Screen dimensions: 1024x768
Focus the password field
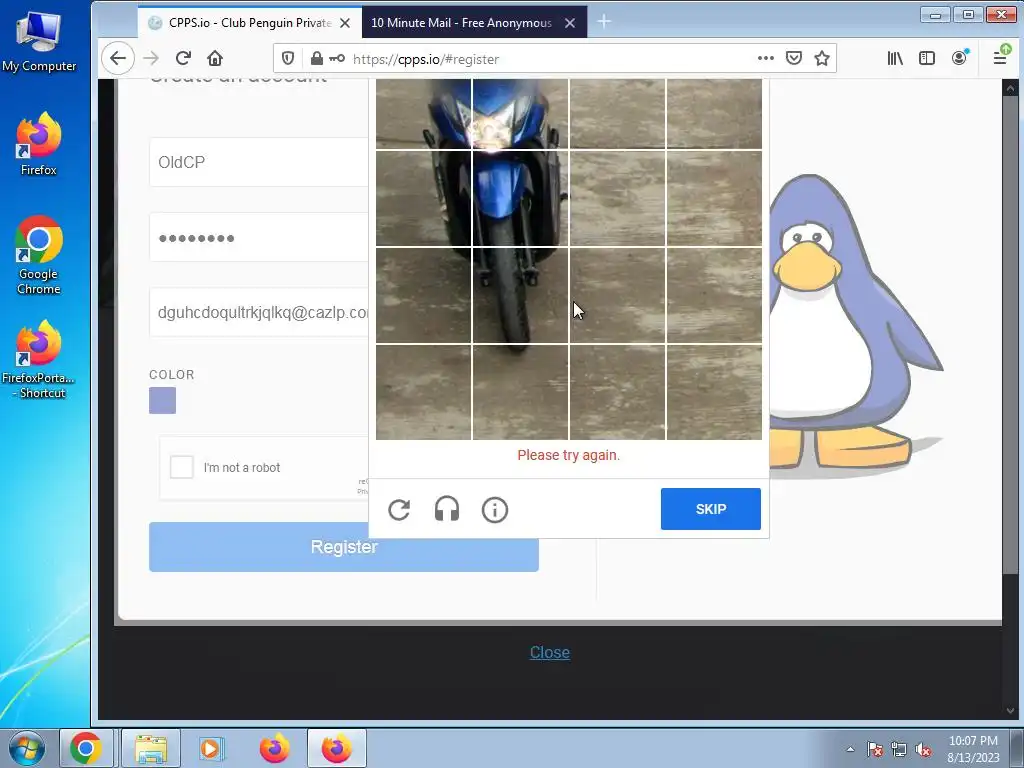coord(259,237)
